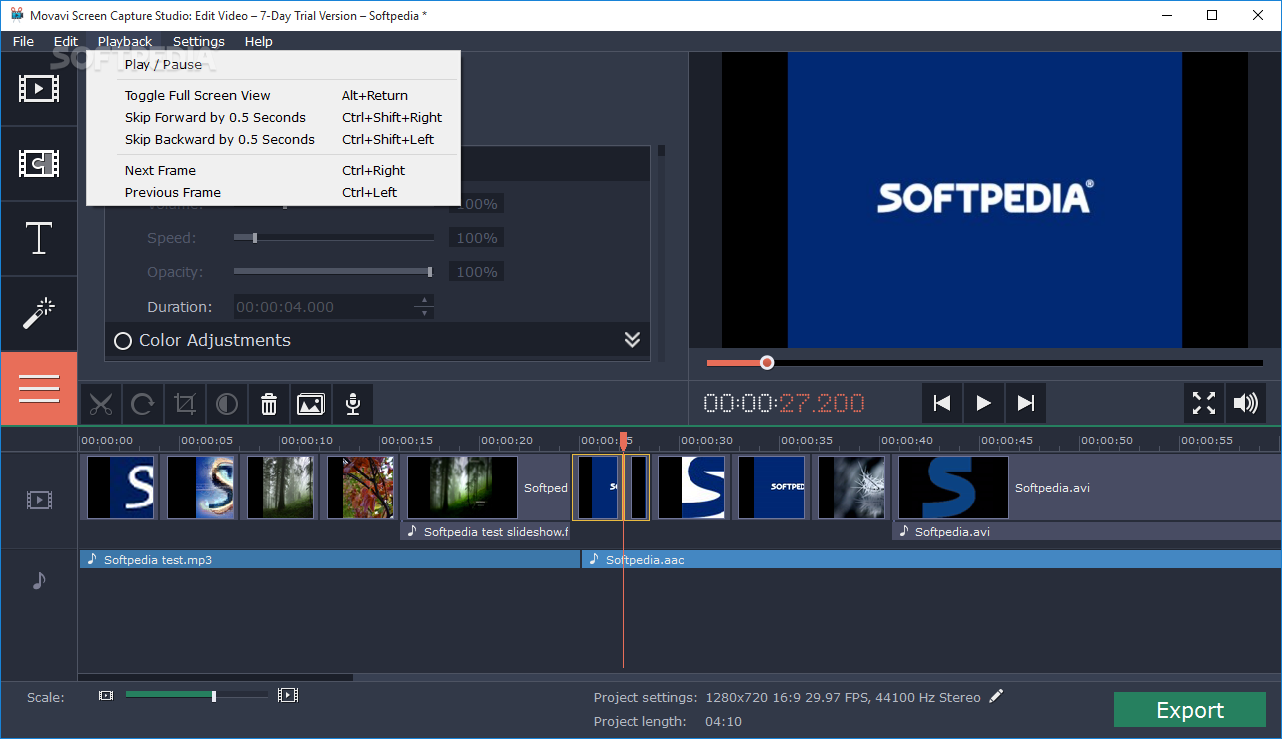Play the video preview
This screenshot has width=1282, height=739.
[984, 403]
